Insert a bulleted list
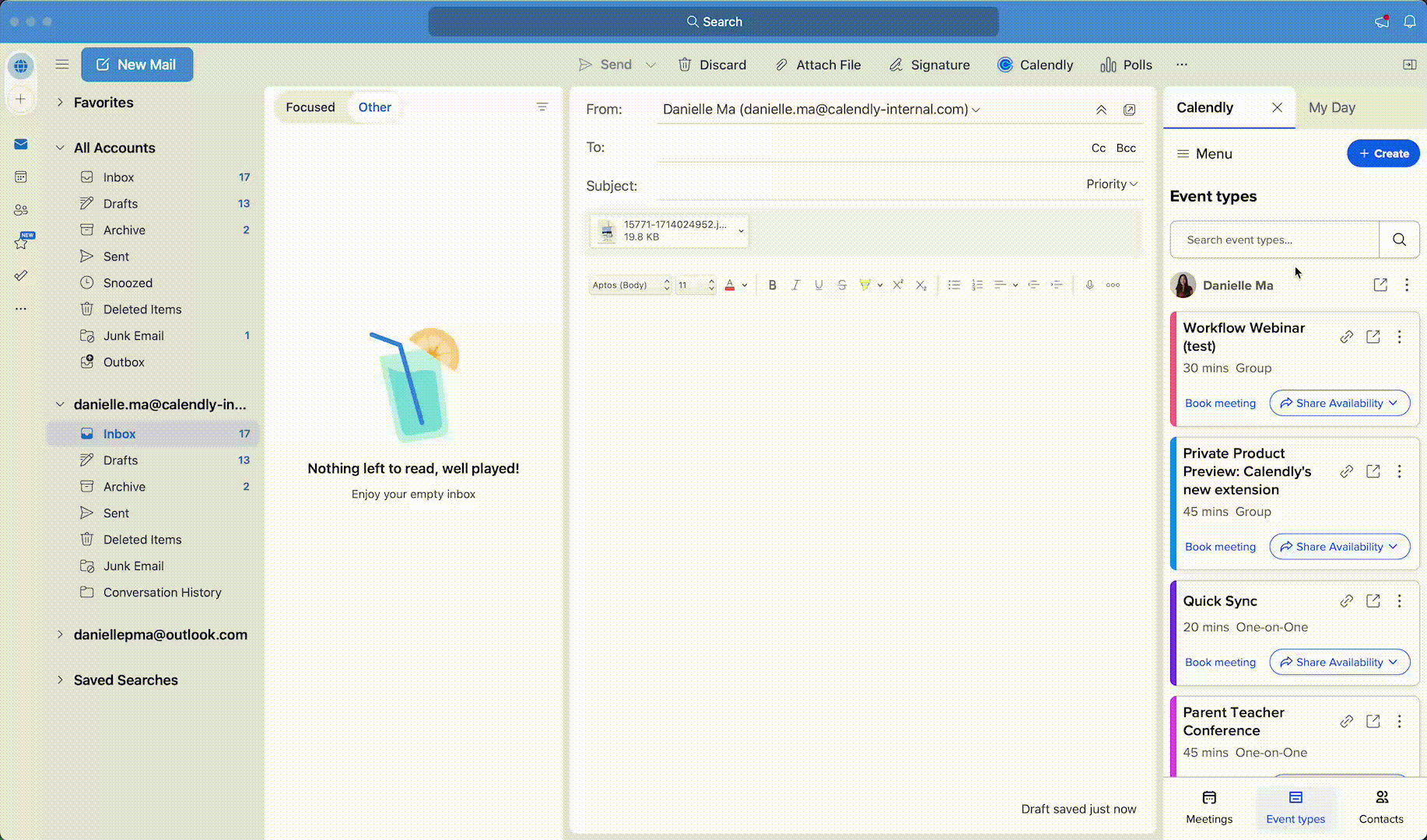 click(x=954, y=285)
